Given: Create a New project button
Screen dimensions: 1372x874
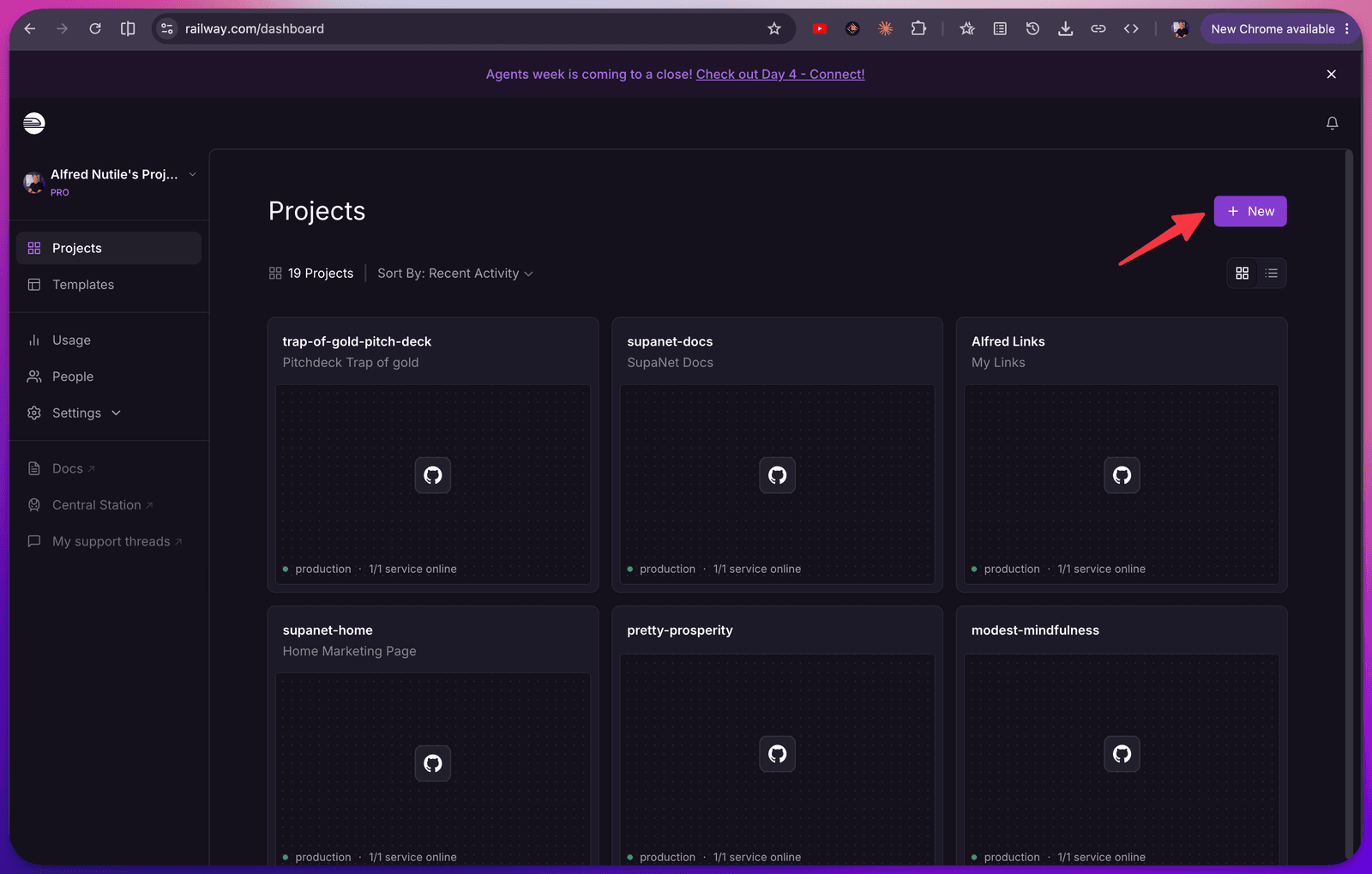Looking at the screenshot, I should point(1250,212).
